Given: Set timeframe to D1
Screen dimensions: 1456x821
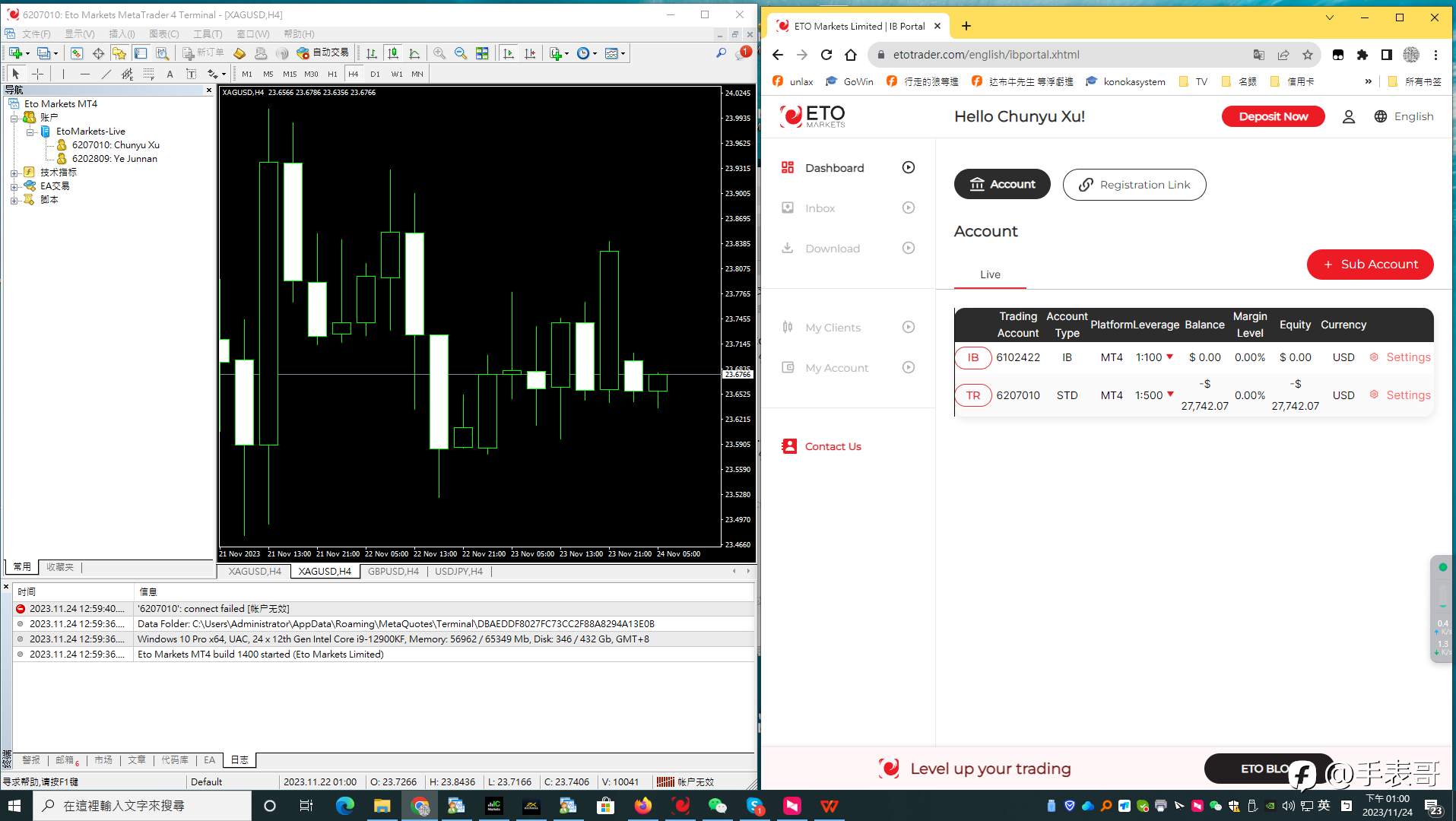Looking at the screenshot, I should [375, 74].
